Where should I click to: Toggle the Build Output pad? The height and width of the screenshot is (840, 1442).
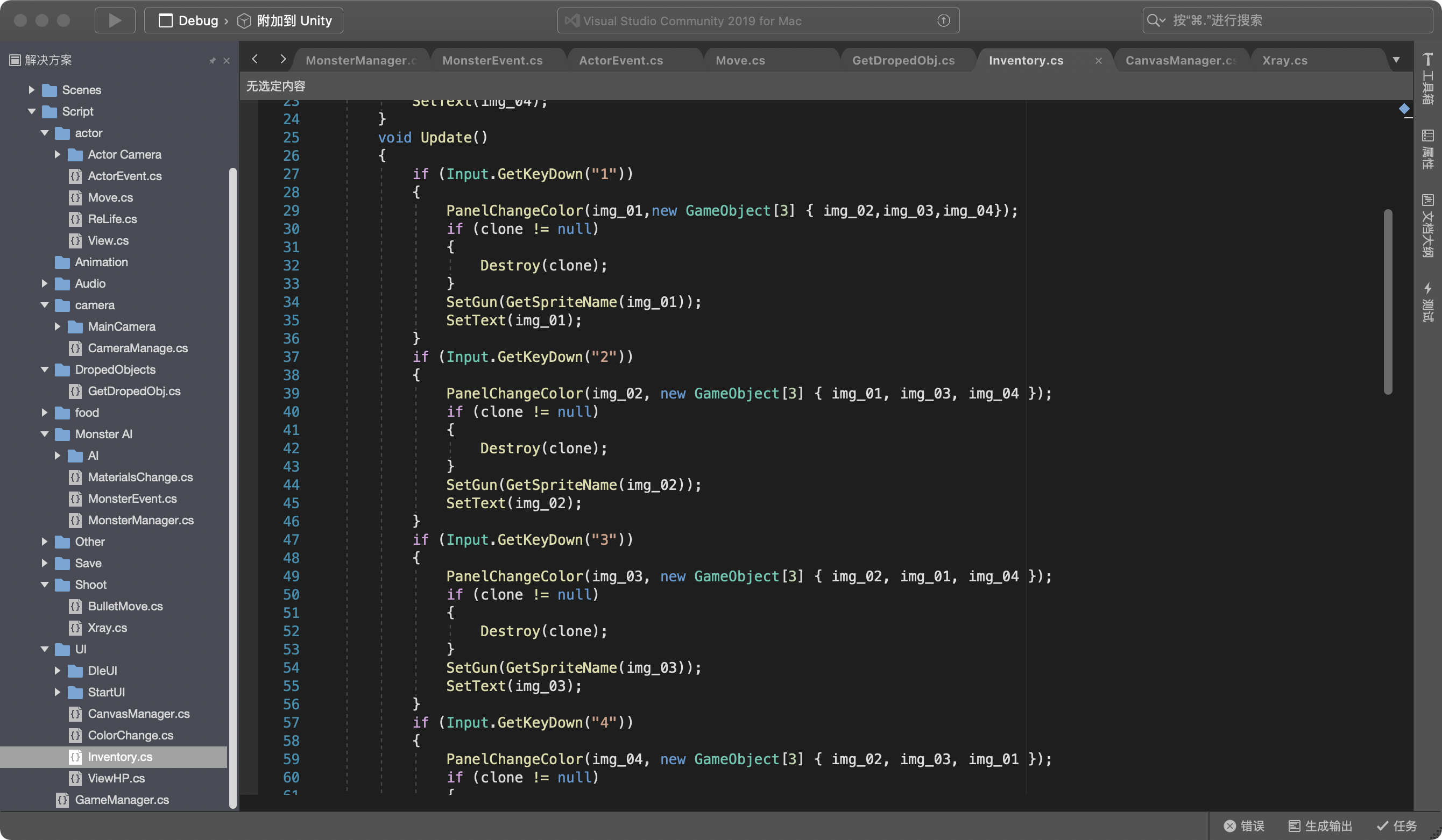1320,825
